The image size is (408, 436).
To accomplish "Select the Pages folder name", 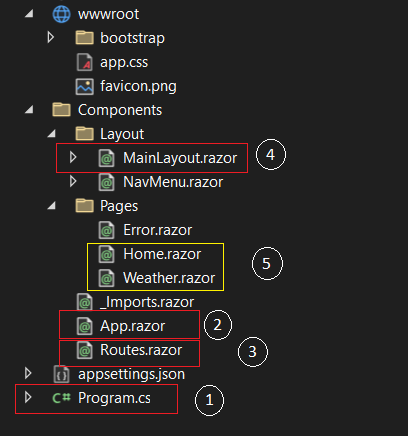I will pos(119,206).
